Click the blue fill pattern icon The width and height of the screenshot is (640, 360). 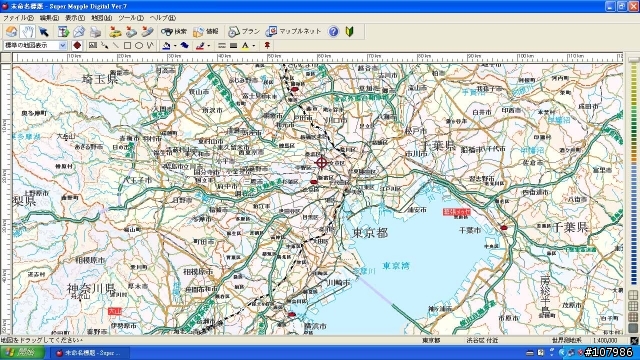[x=184, y=46]
